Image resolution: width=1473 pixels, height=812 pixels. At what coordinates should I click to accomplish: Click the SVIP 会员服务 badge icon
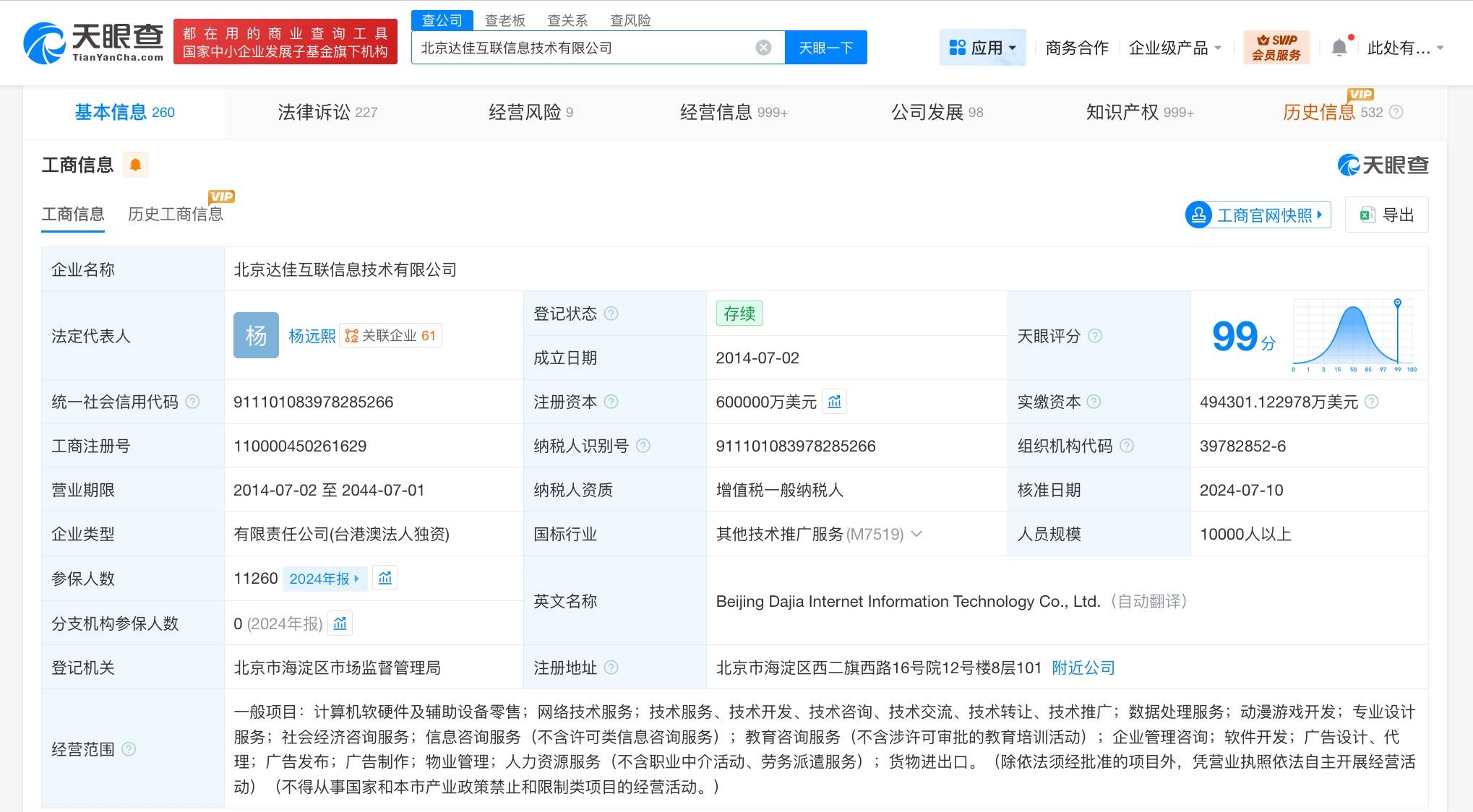point(1276,47)
